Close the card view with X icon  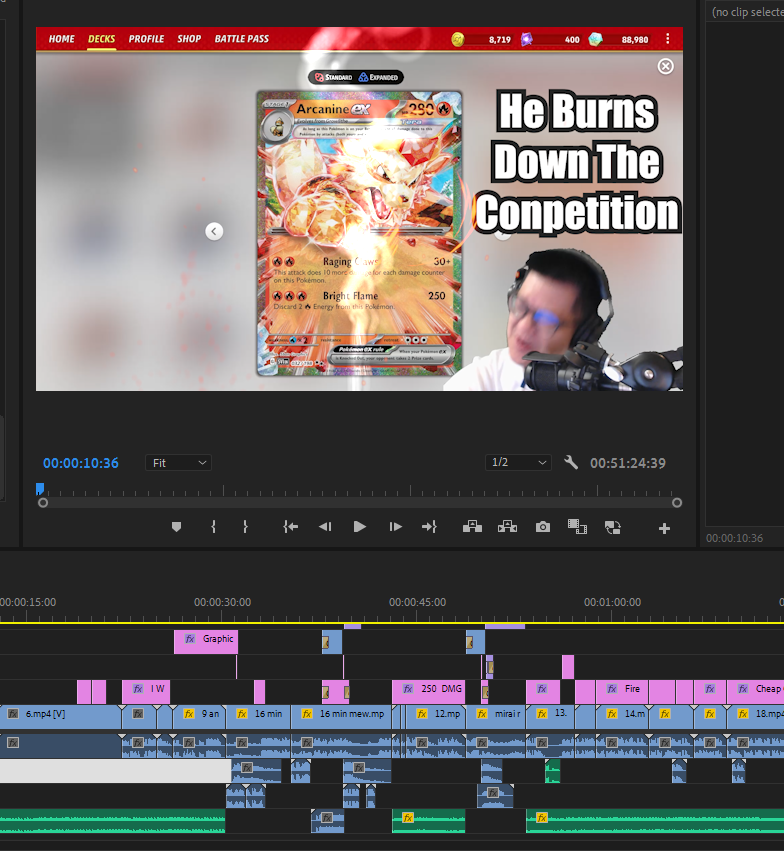(x=666, y=66)
